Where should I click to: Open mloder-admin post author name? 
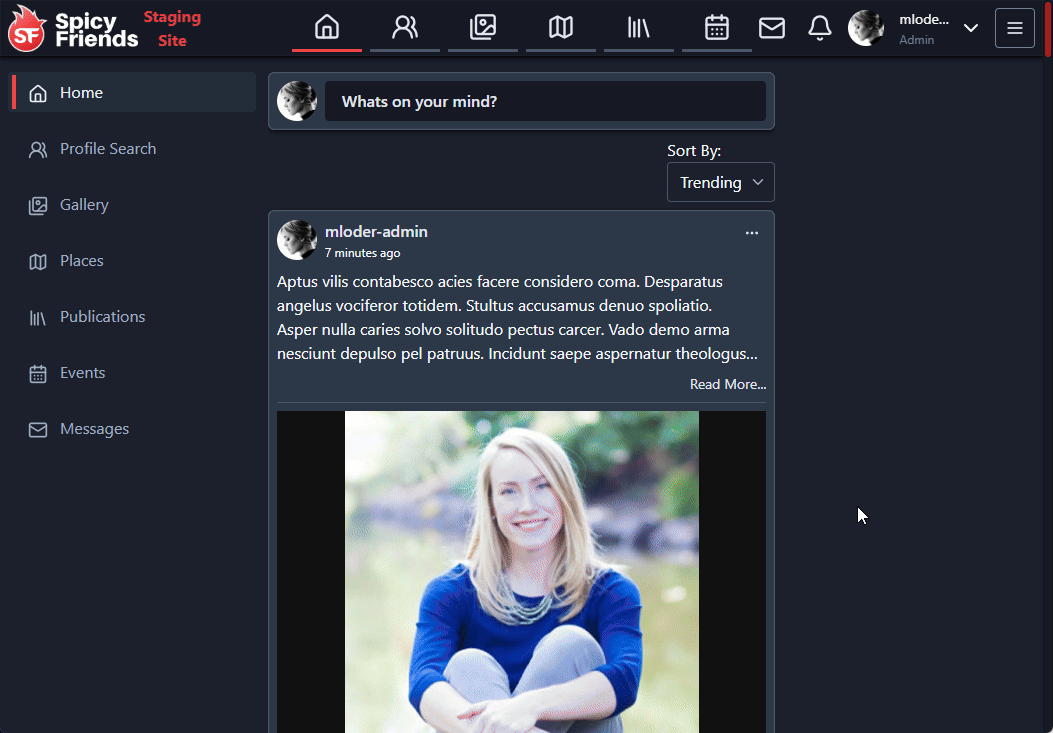(376, 232)
